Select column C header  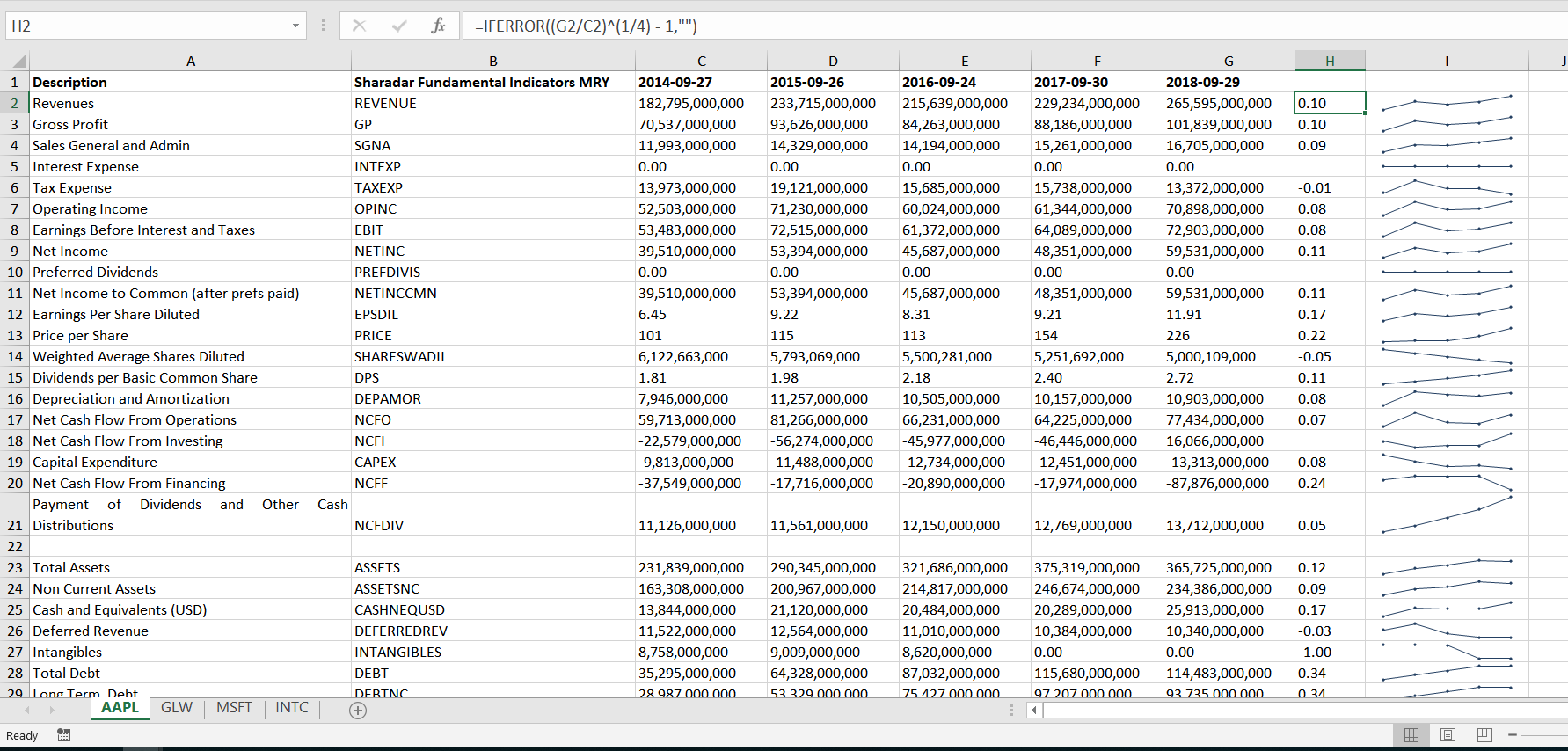click(702, 61)
